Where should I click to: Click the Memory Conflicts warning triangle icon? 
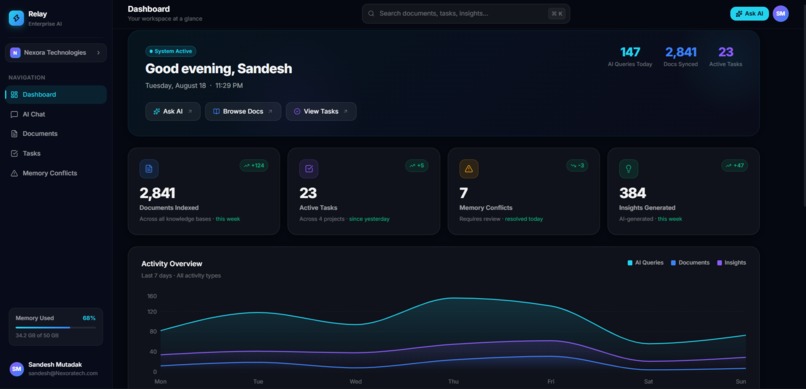pos(14,173)
